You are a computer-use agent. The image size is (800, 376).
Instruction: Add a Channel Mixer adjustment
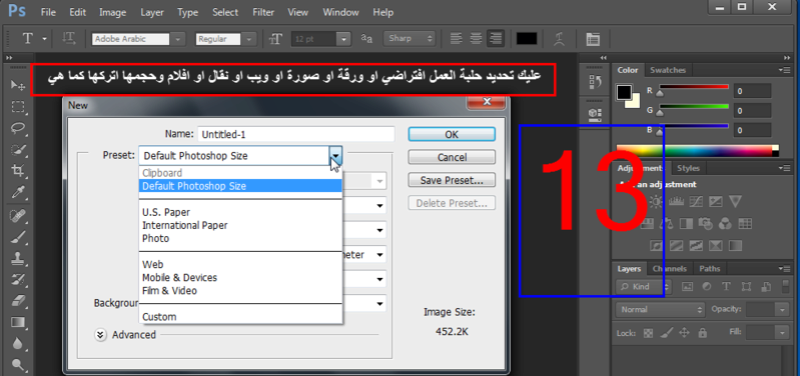(x=725, y=223)
